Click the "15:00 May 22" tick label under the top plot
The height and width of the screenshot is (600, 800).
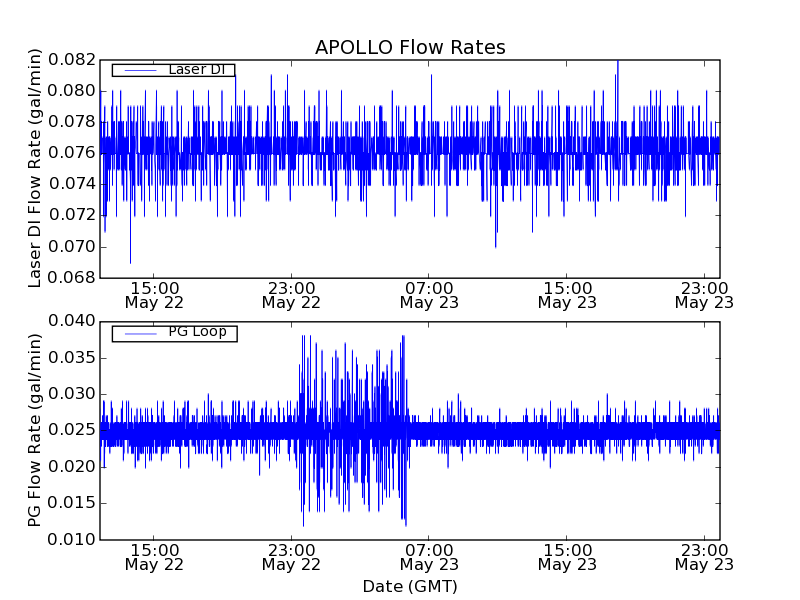[153, 294]
